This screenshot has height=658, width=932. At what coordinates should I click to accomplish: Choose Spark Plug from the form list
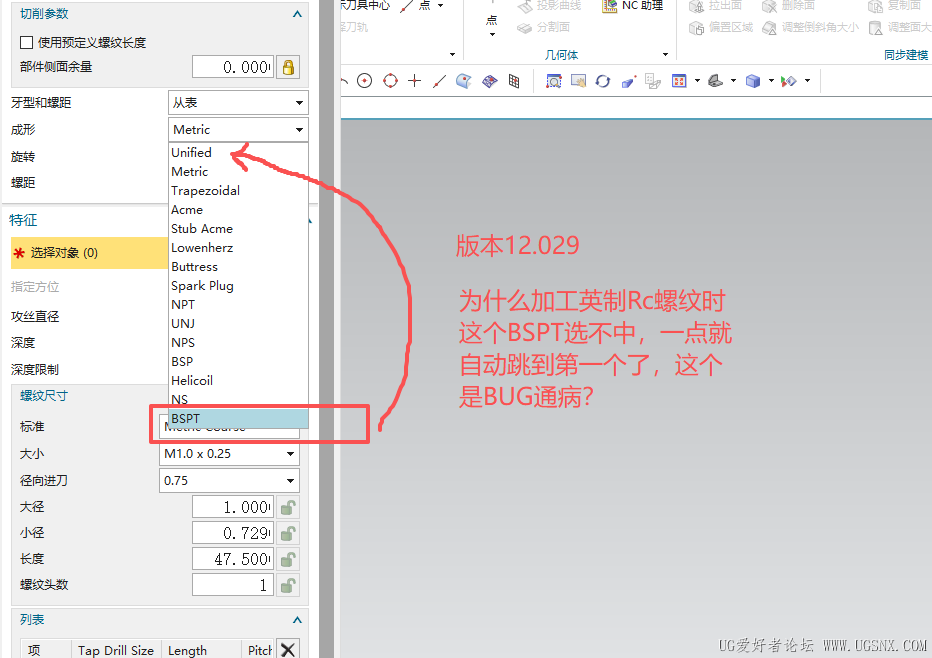[238, 286]
